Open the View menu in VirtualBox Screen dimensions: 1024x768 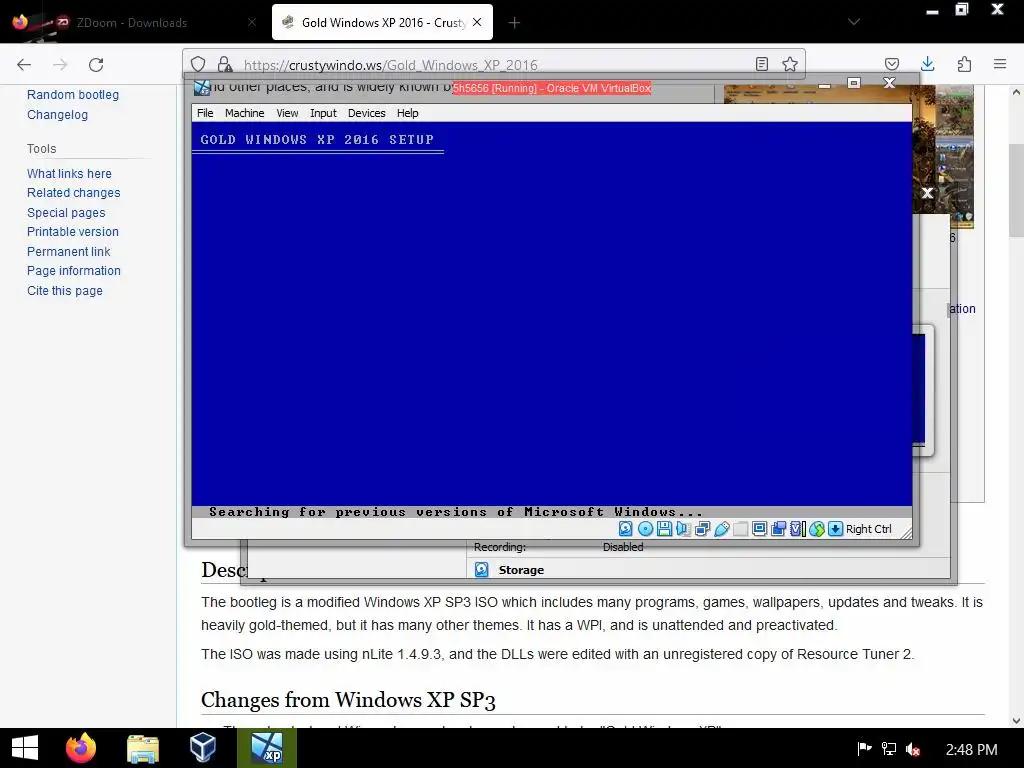pyautogui.click(x=287, y=113)
